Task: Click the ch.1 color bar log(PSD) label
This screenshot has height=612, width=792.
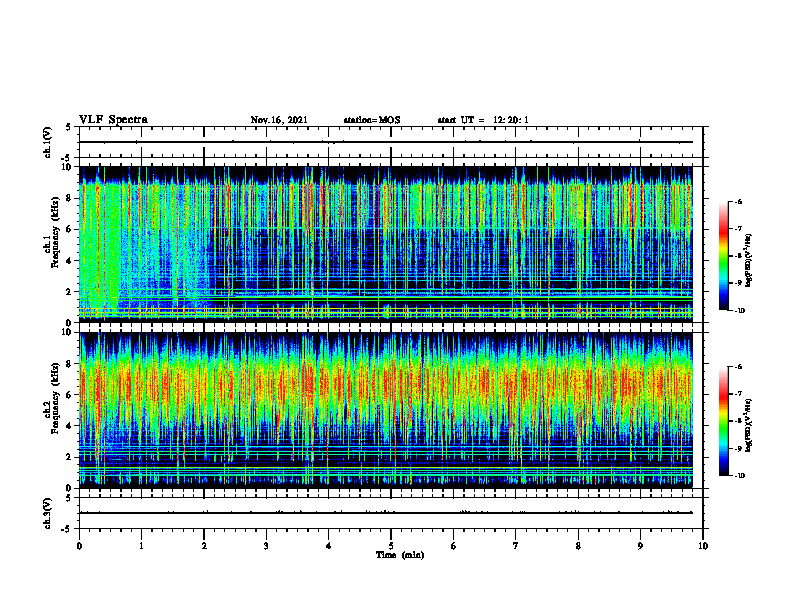Action: click(x=750, y=260)
